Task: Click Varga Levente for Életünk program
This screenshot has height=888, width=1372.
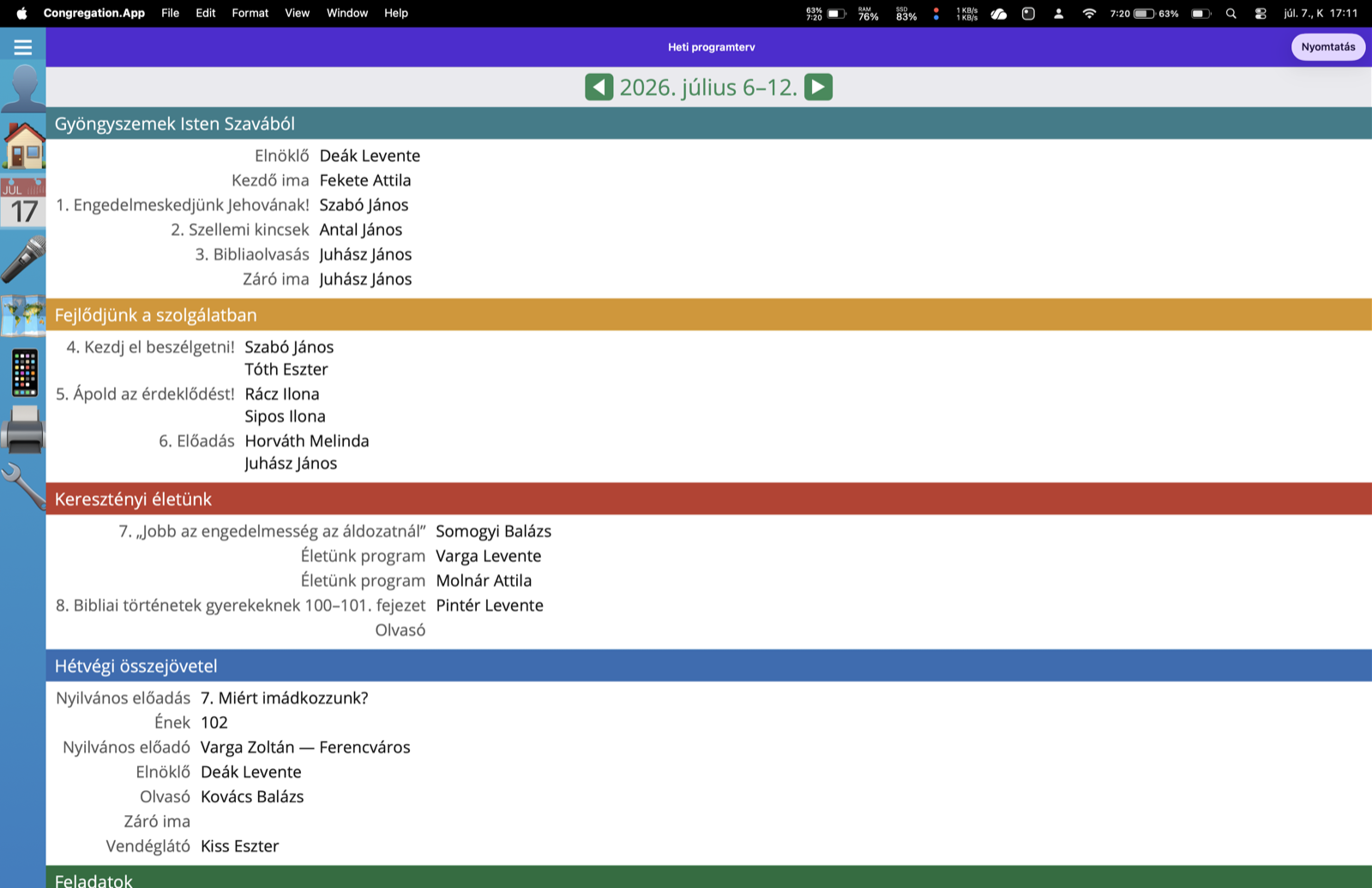Action: click(489, 556)
